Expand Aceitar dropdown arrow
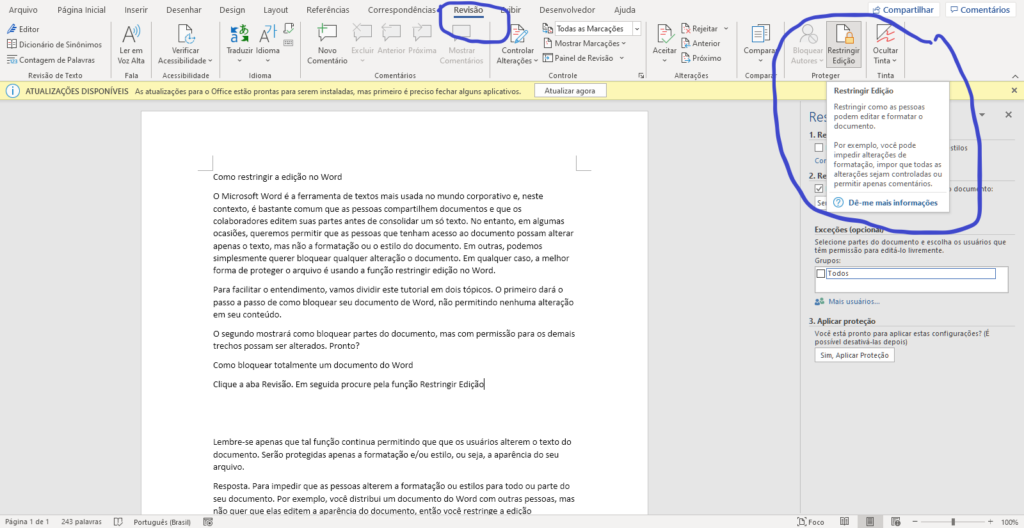 pos(665,60)
